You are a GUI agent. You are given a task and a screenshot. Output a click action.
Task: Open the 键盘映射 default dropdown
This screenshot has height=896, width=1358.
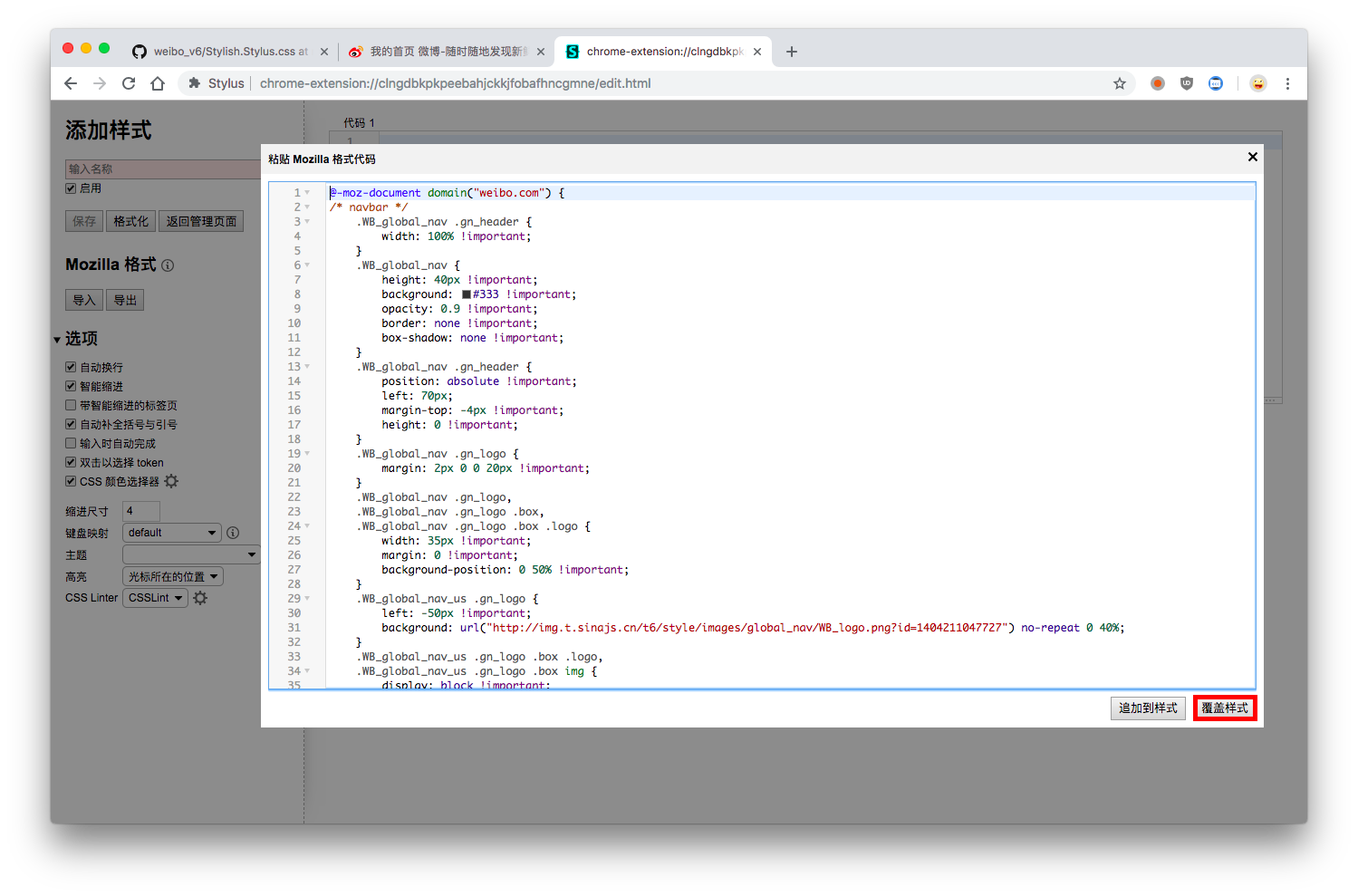click(x=171, y=533)
